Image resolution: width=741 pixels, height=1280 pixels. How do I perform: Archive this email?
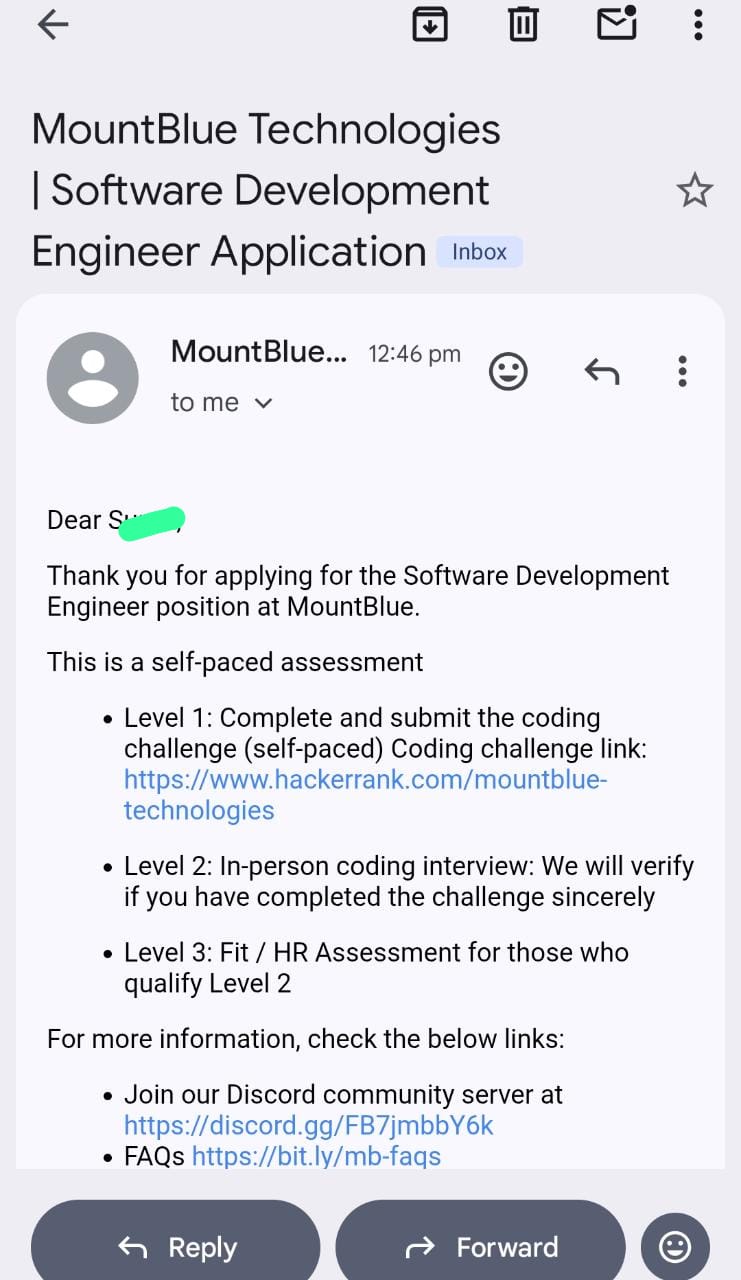pos(430,24)
